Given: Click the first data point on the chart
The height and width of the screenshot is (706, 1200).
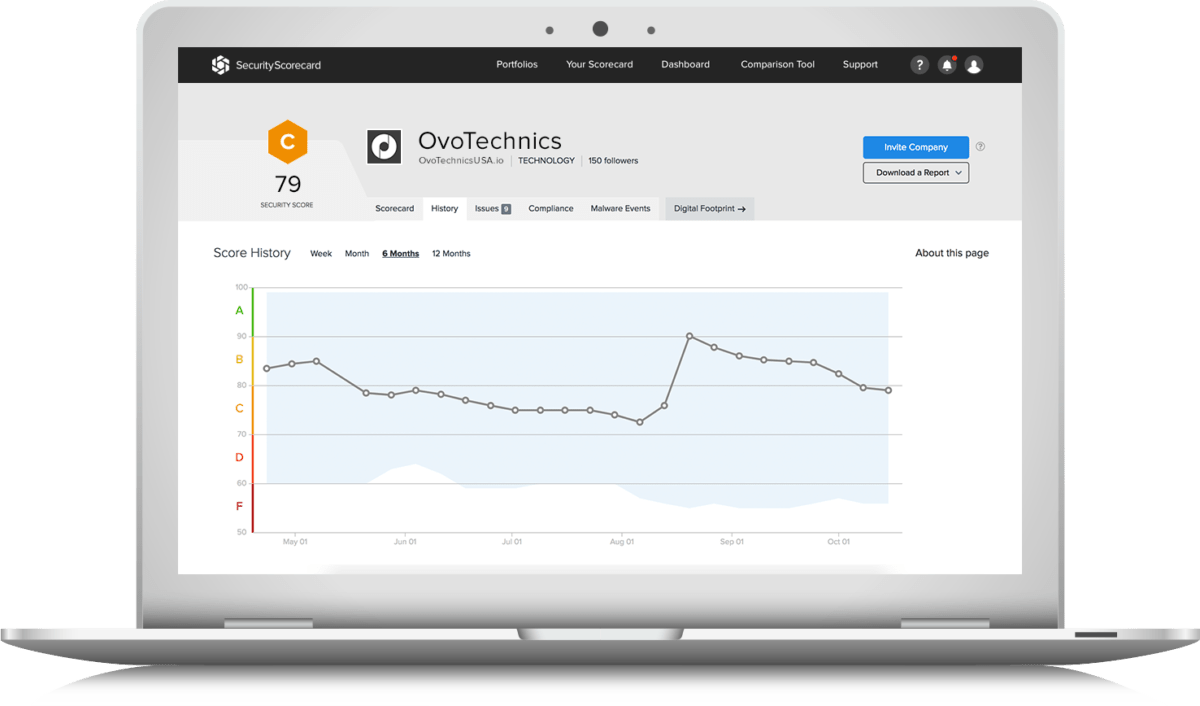Looking at the screenshot, I should [266, 369].
